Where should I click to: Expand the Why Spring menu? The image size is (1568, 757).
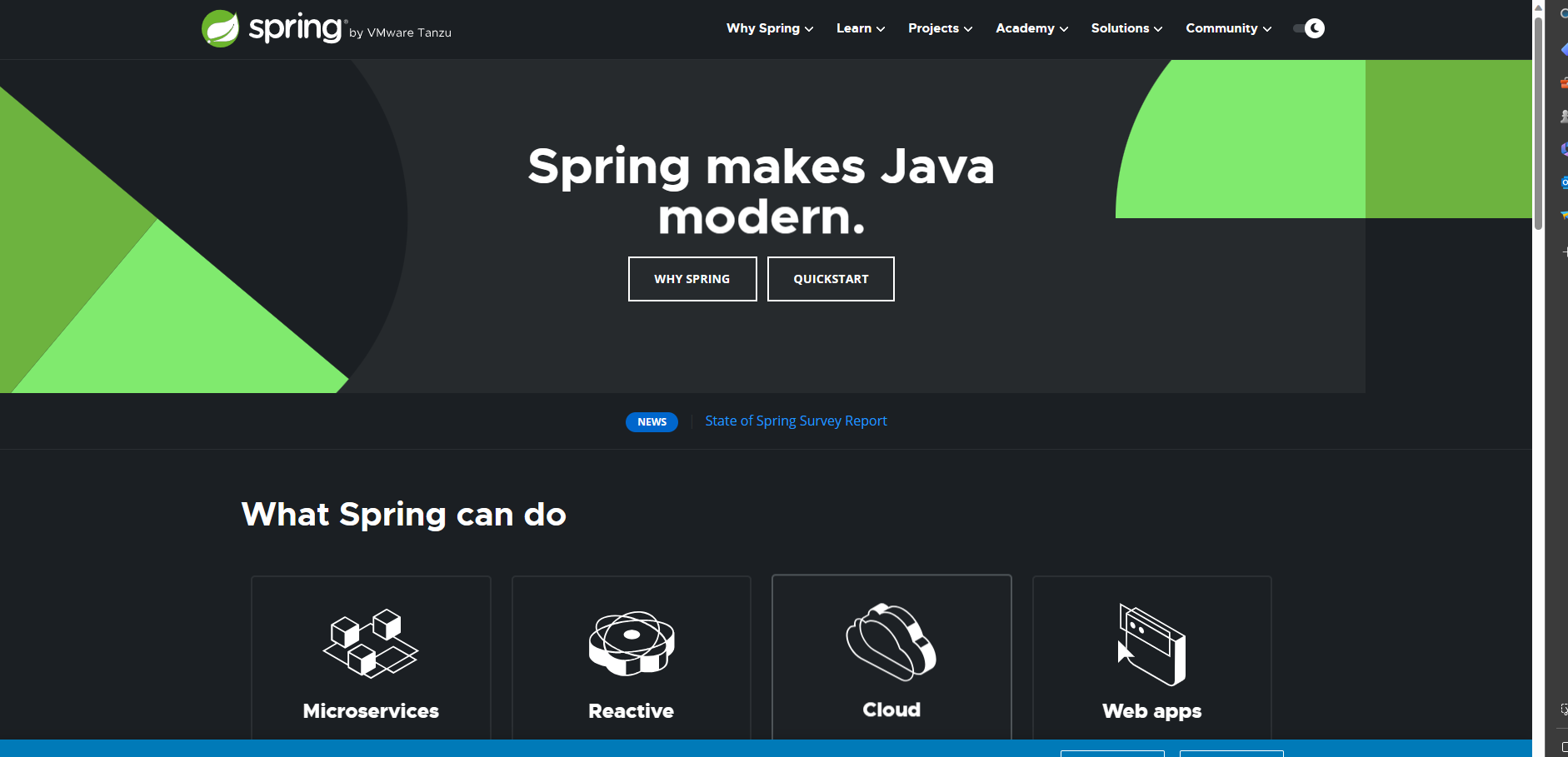coord(770,28)
